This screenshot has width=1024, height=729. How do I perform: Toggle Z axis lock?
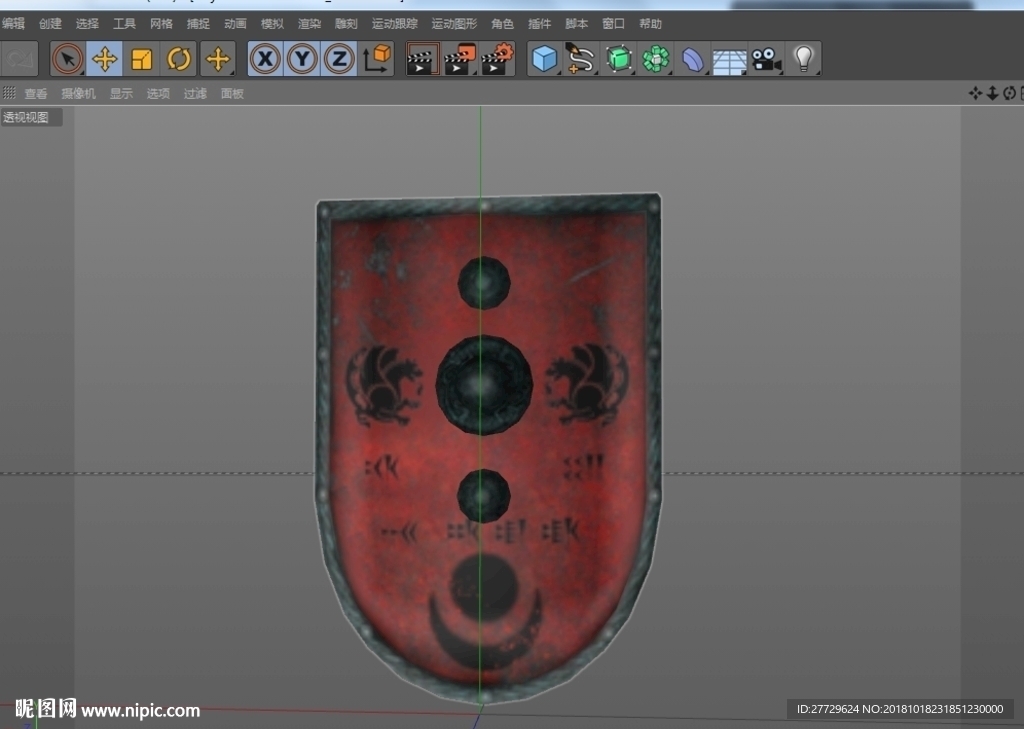[x=339, y=59]
